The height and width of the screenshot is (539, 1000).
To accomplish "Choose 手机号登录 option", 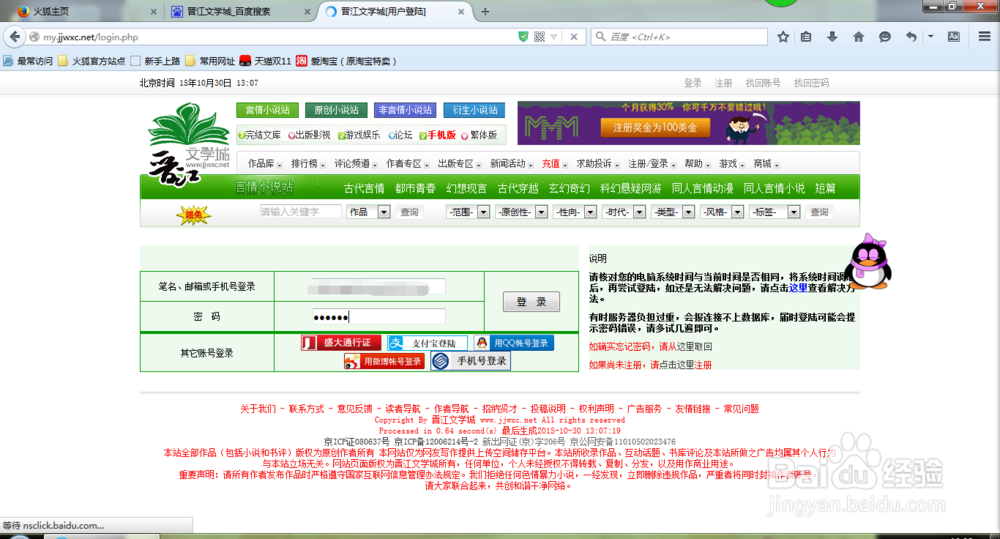I will coord(471,361).
